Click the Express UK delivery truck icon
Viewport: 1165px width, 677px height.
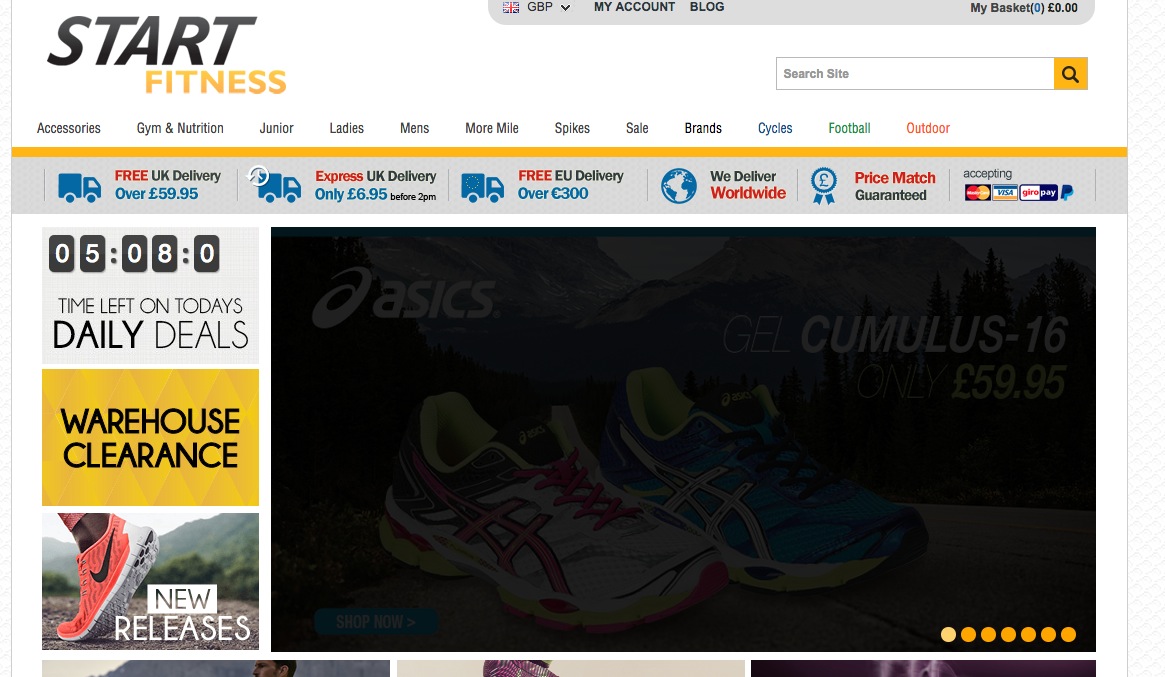pyautogui.click(x=276, y=185)
